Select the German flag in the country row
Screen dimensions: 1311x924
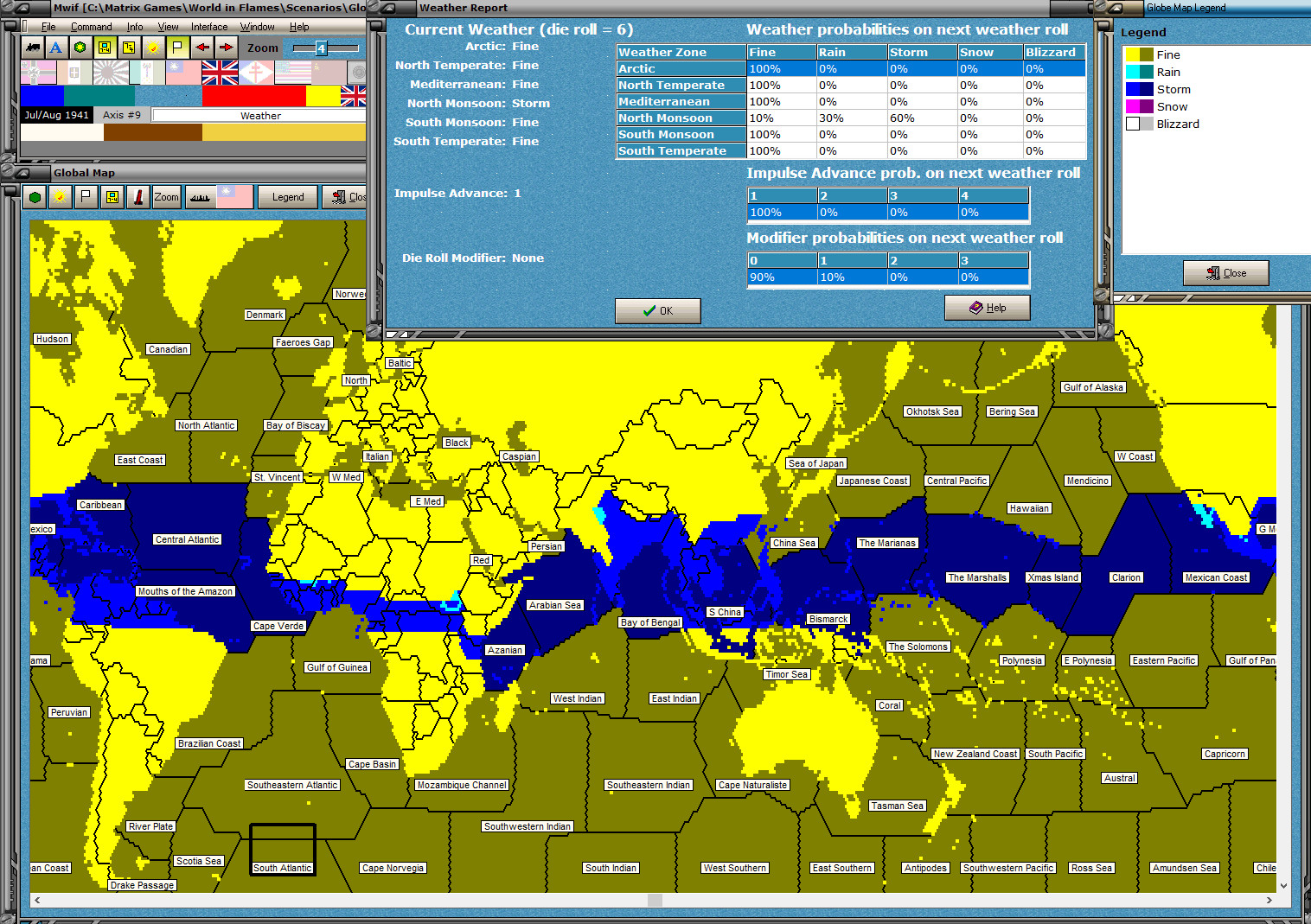point(38,73)
